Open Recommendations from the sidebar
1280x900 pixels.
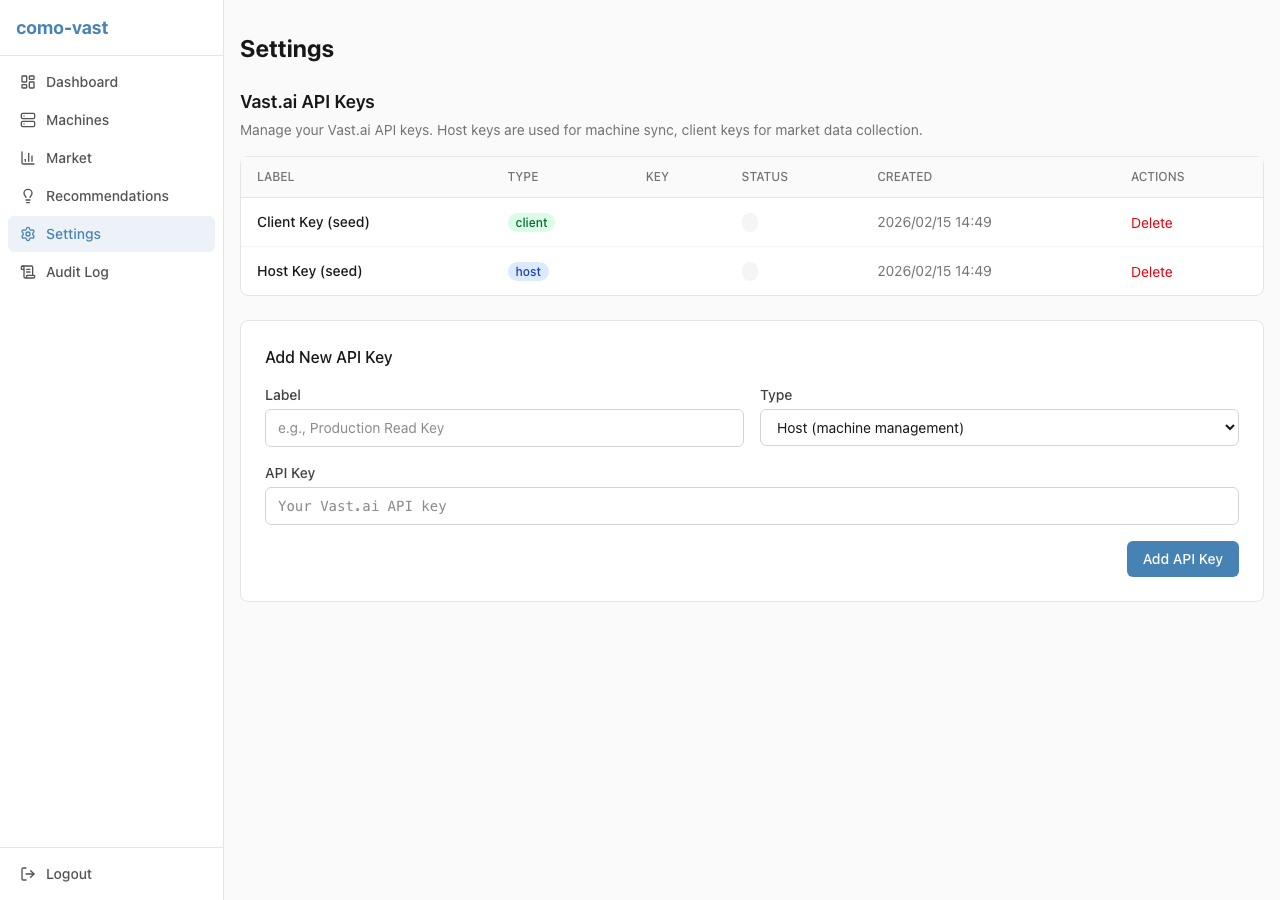(111, 196)
